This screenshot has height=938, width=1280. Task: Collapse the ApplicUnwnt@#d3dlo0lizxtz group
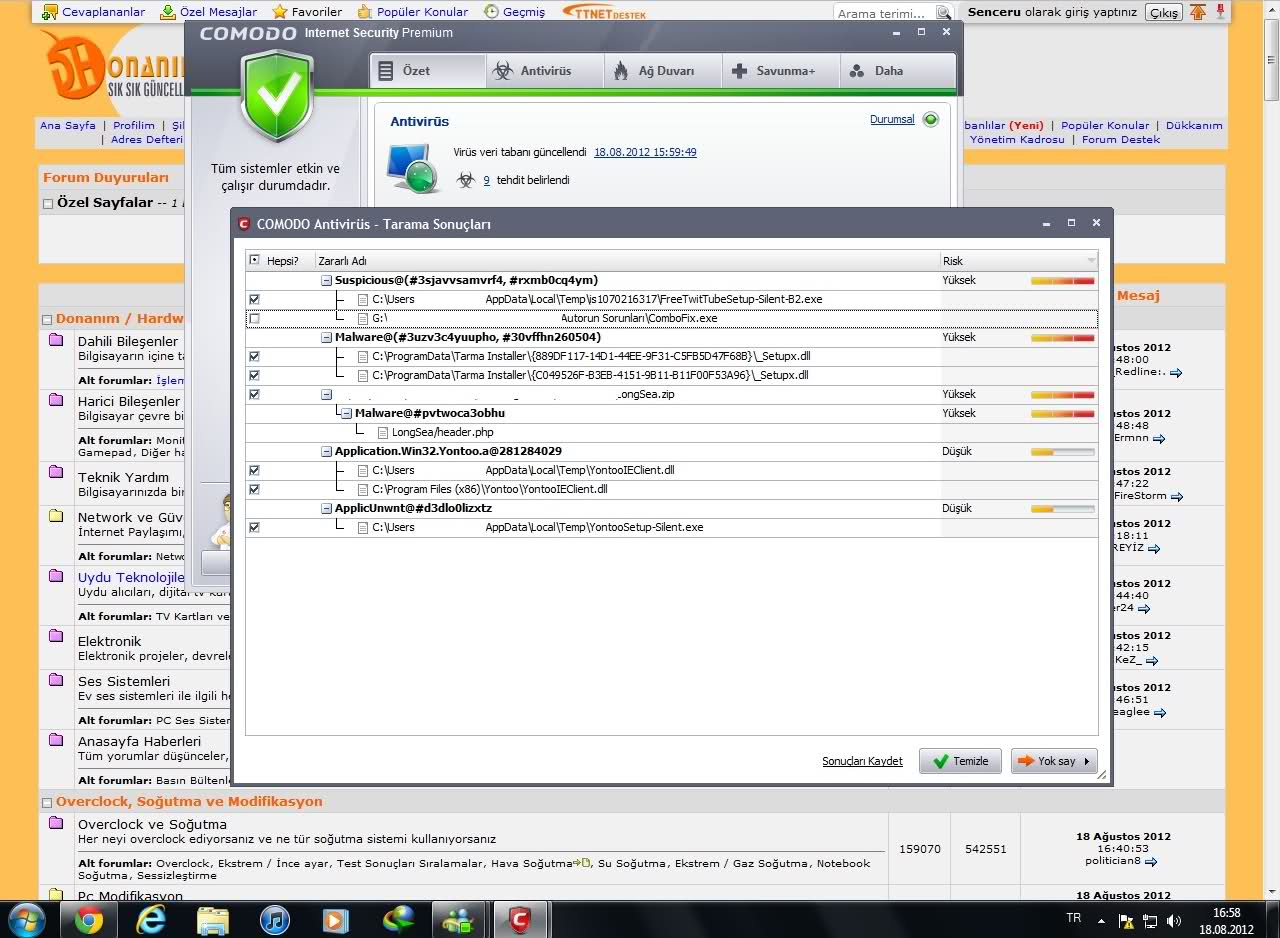coord(326,509)
